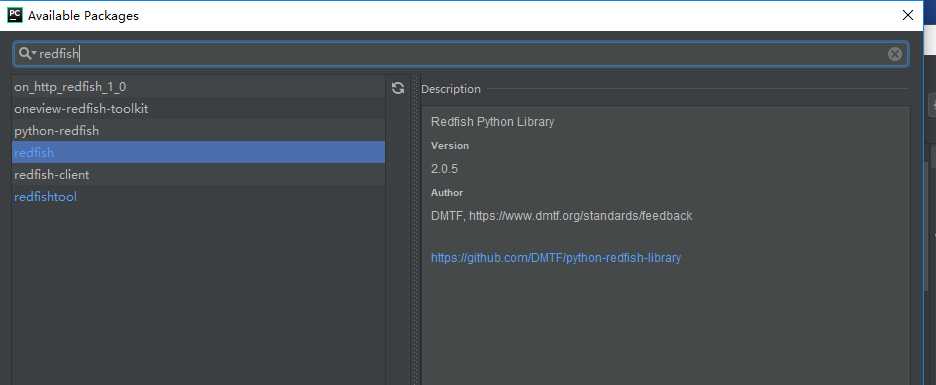Screen dimensions: 936x385
Task: Select the redfish-client package
Action: pos(198,174)
